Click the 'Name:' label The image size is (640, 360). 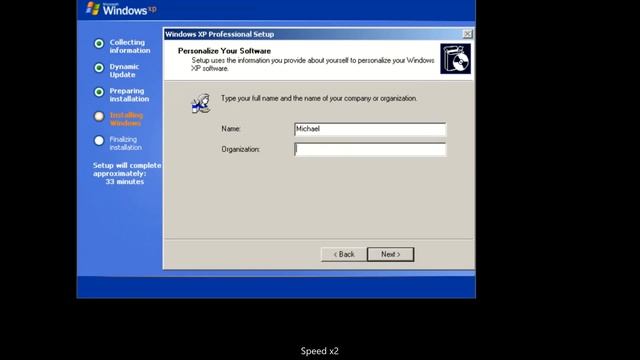[x=231, y=129]
